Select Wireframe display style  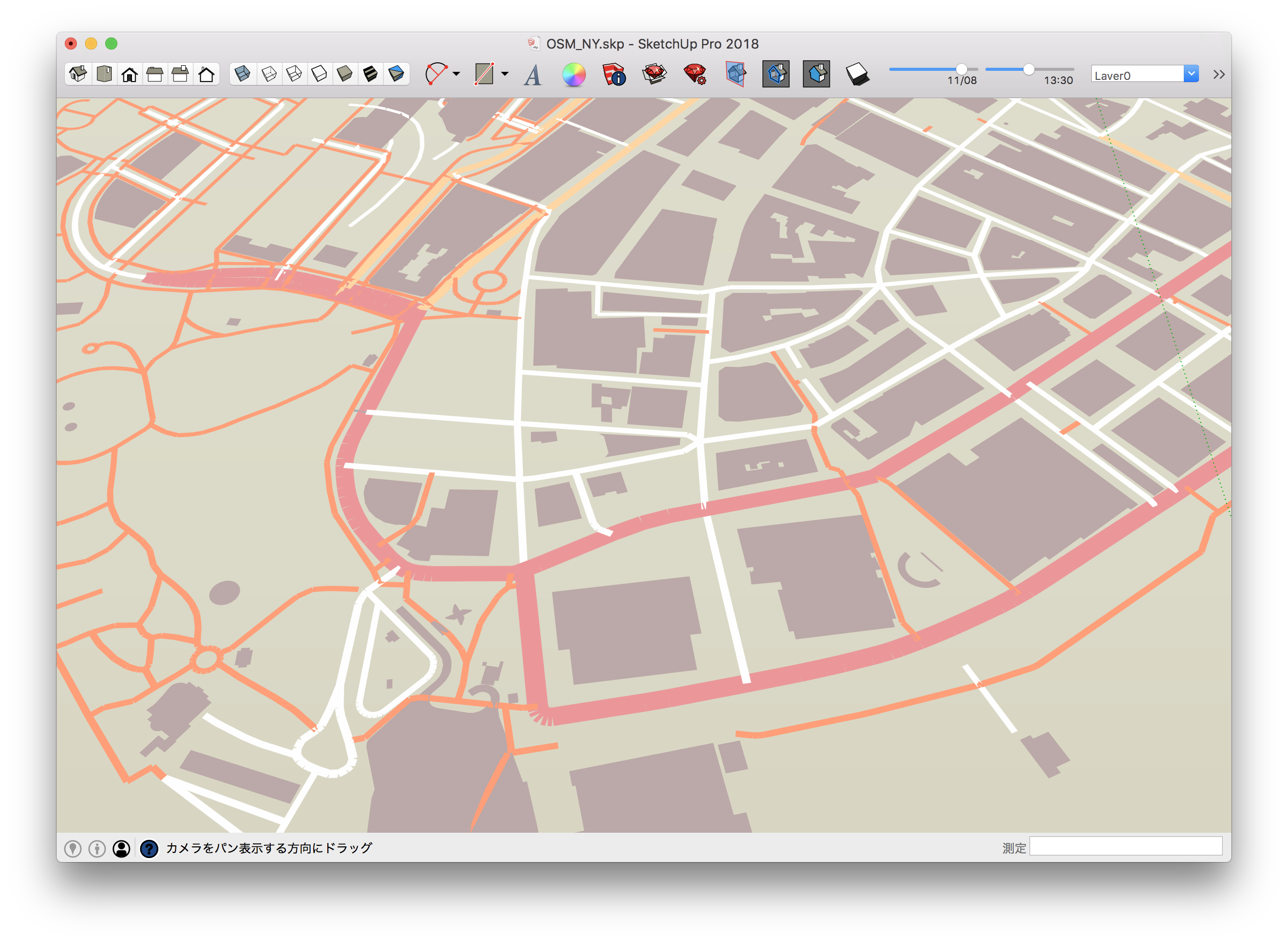pyautogui.click(x=294, y=74)
